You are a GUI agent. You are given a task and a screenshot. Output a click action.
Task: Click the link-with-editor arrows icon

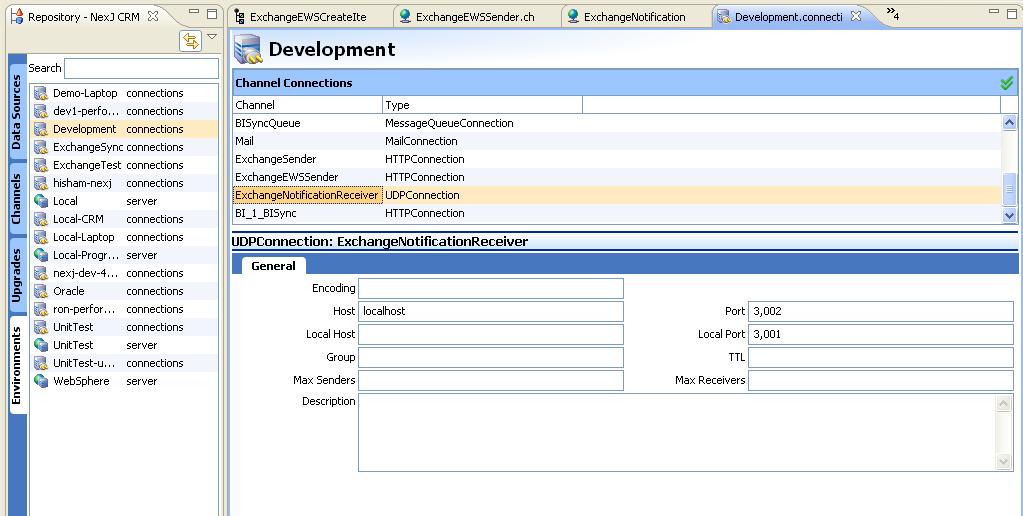(190, 40)
